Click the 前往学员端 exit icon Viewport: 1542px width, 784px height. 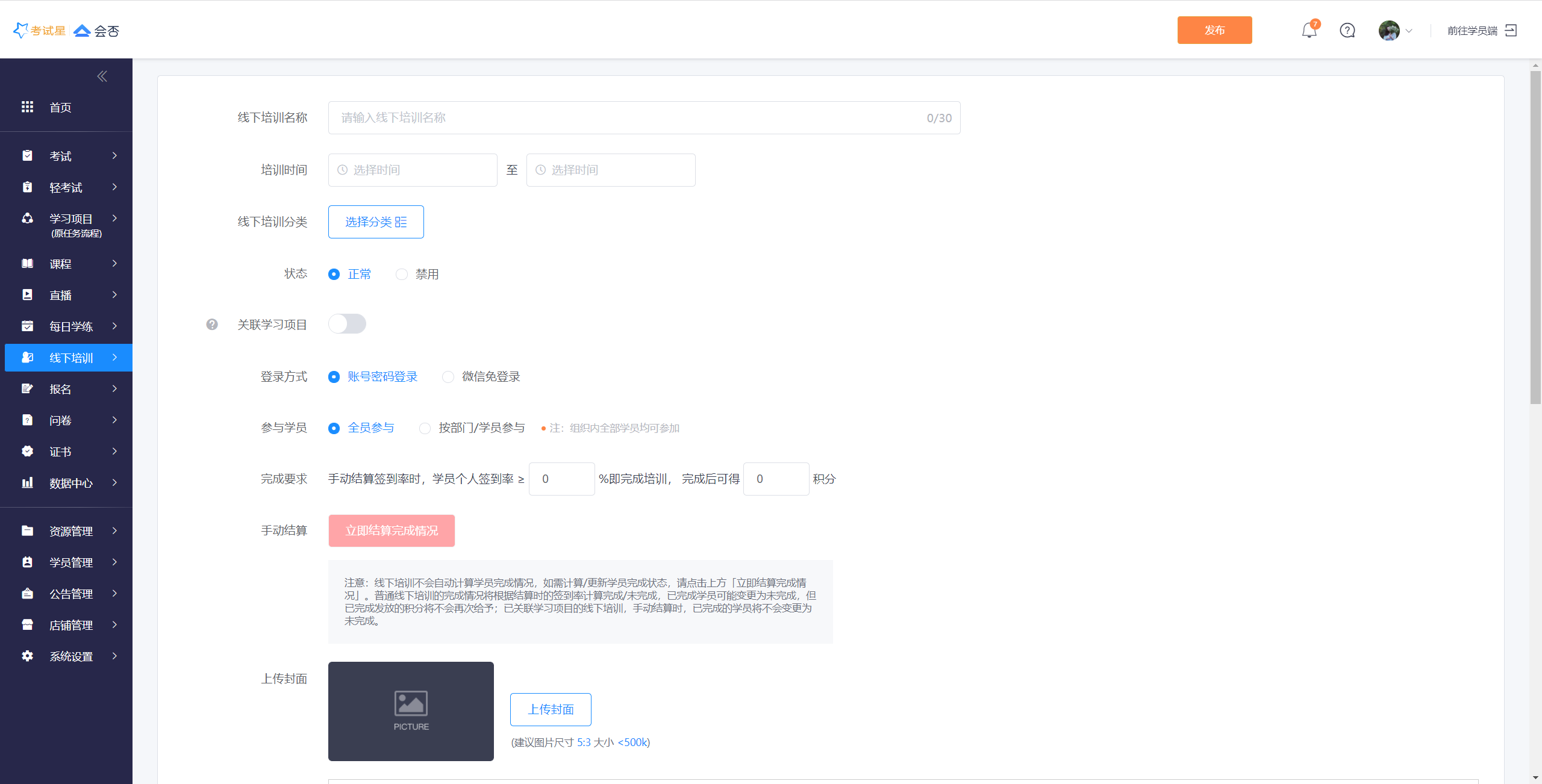coord(1511,30)
